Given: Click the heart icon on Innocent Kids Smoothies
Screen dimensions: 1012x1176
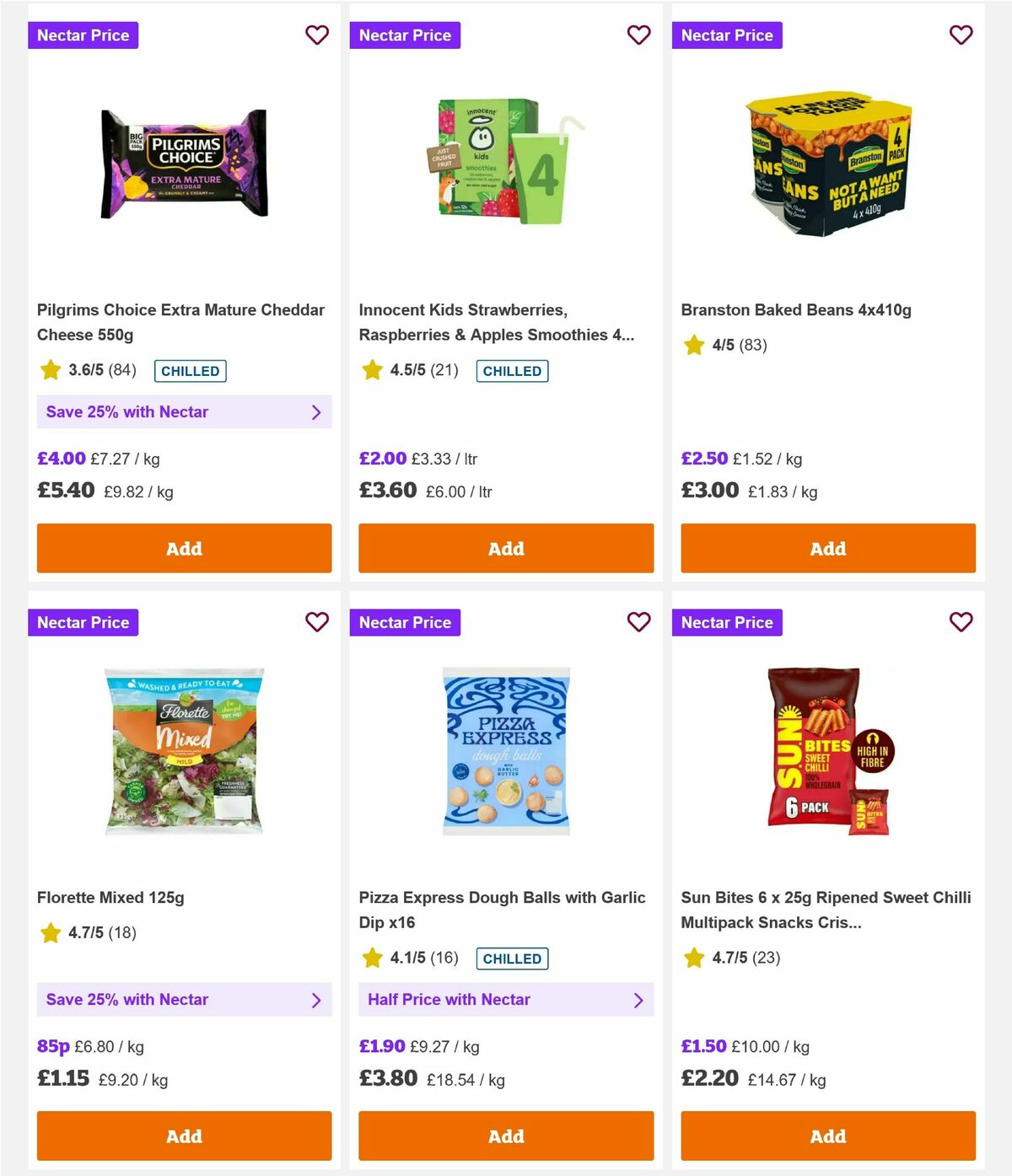Looking at the screenshot, I should [x=639, y=35].
